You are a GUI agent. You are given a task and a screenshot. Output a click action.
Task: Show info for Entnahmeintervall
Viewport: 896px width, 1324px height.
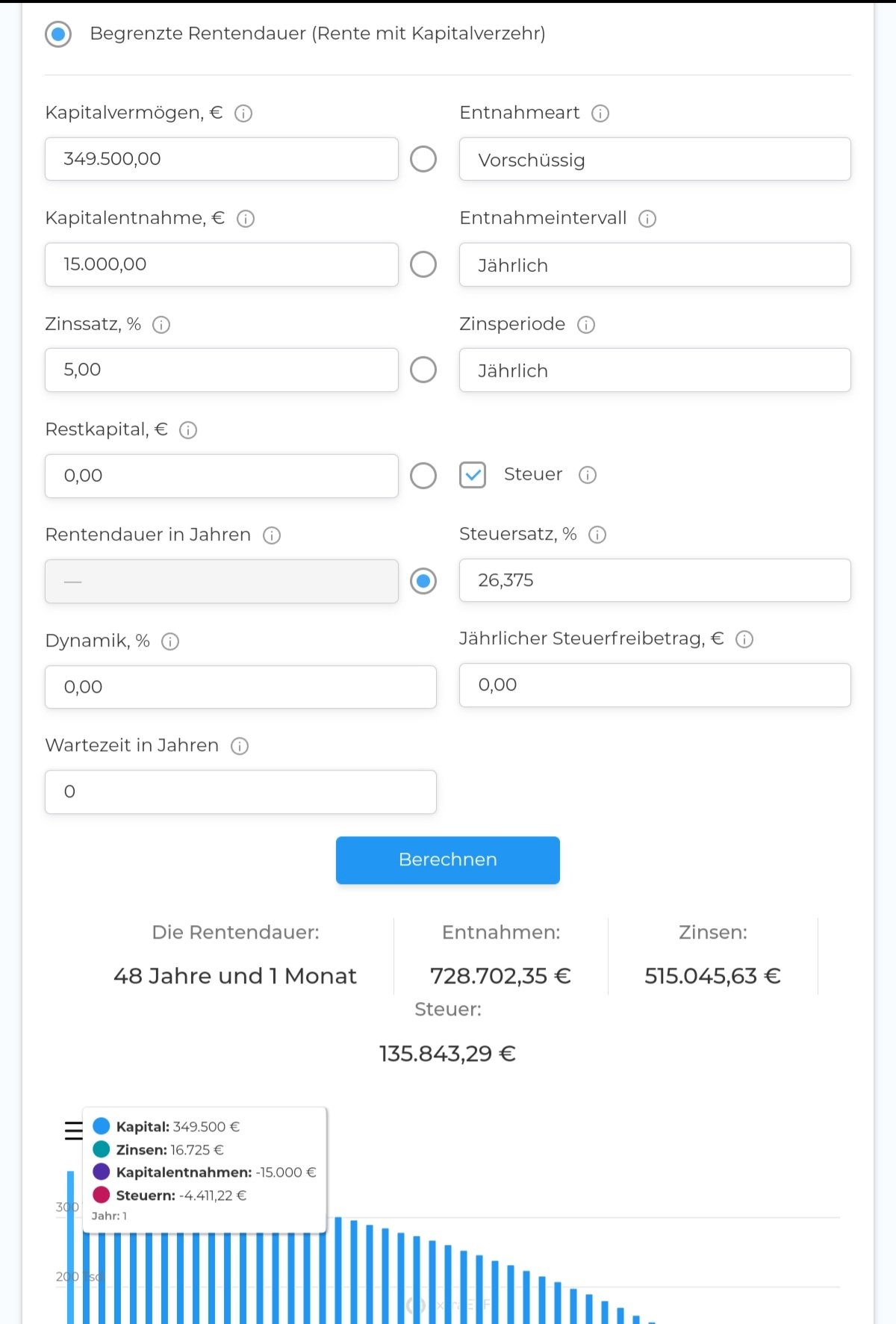tap(647, 219)
